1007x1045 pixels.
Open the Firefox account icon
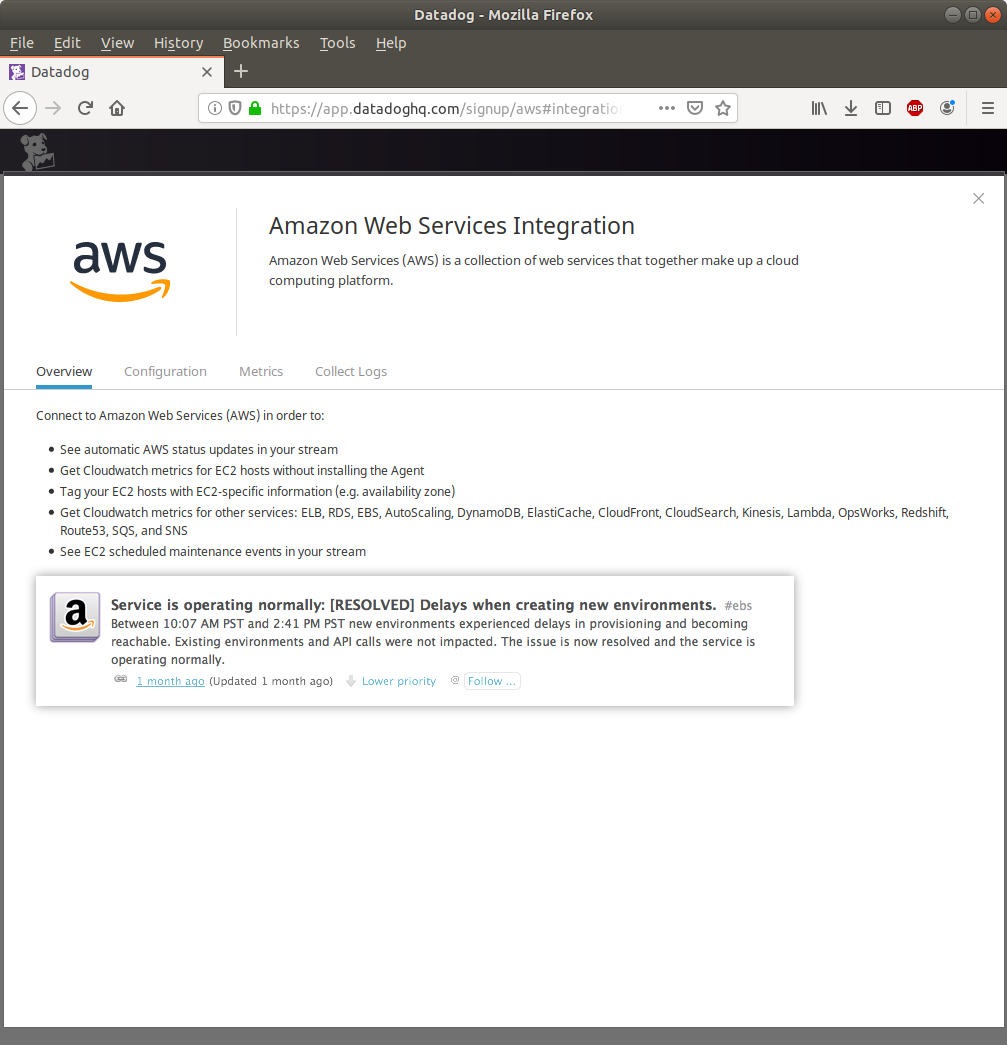(x=947, y=108)
